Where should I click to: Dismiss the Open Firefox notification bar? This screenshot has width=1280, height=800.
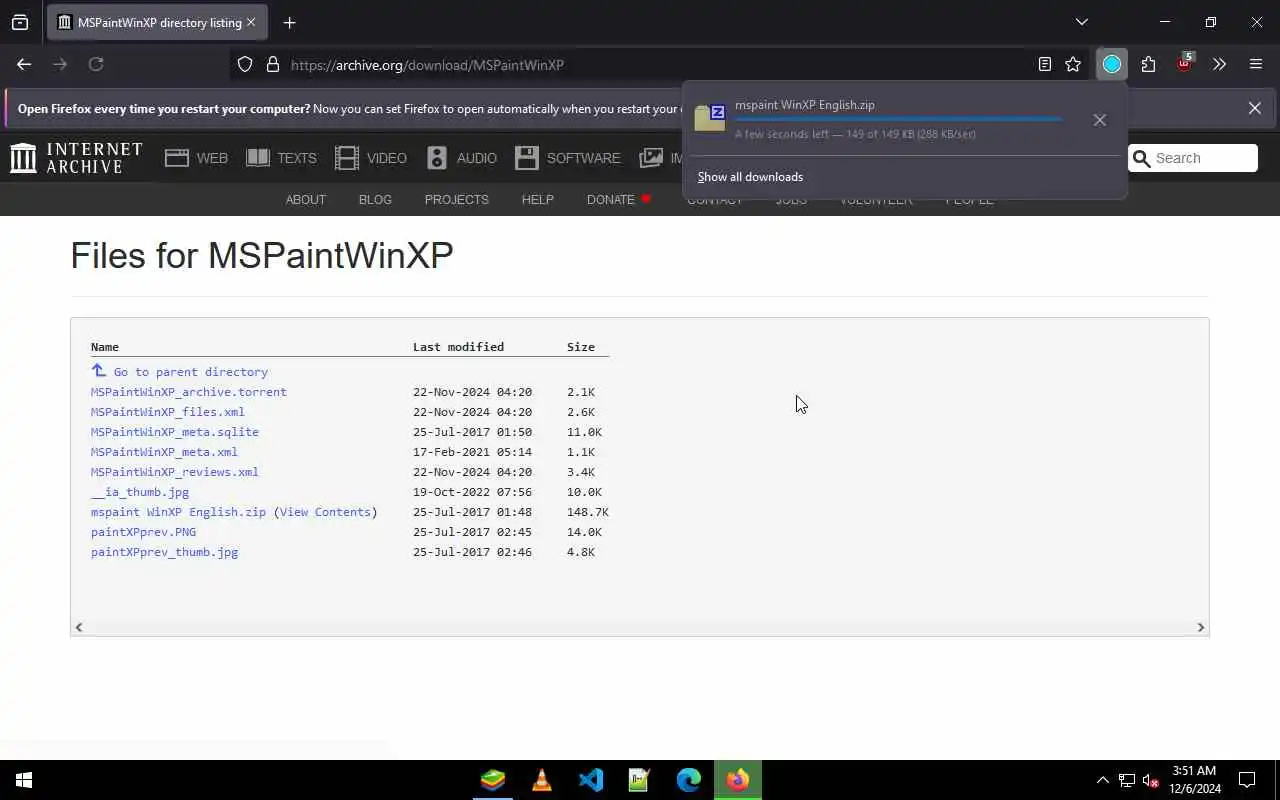pyautogui.click(x=1254, y=108)
